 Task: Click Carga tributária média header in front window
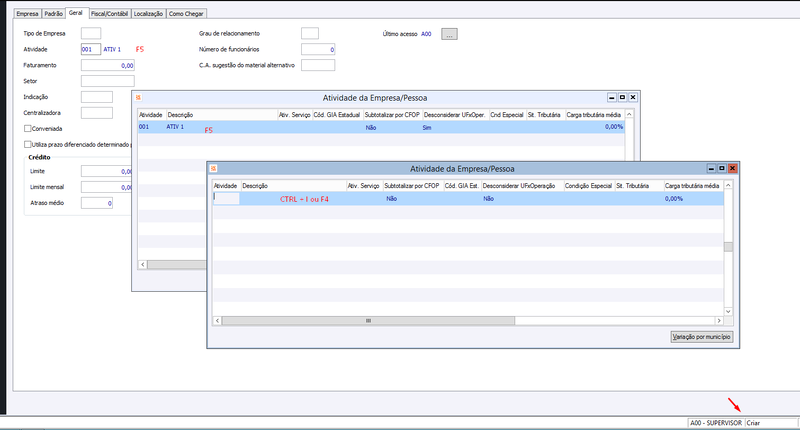(x=693, y=186)
